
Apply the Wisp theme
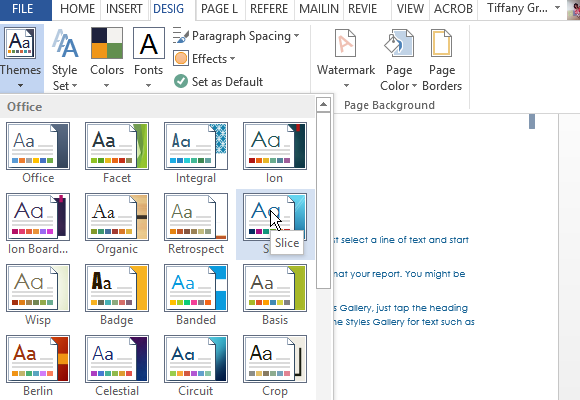[38, 295]
